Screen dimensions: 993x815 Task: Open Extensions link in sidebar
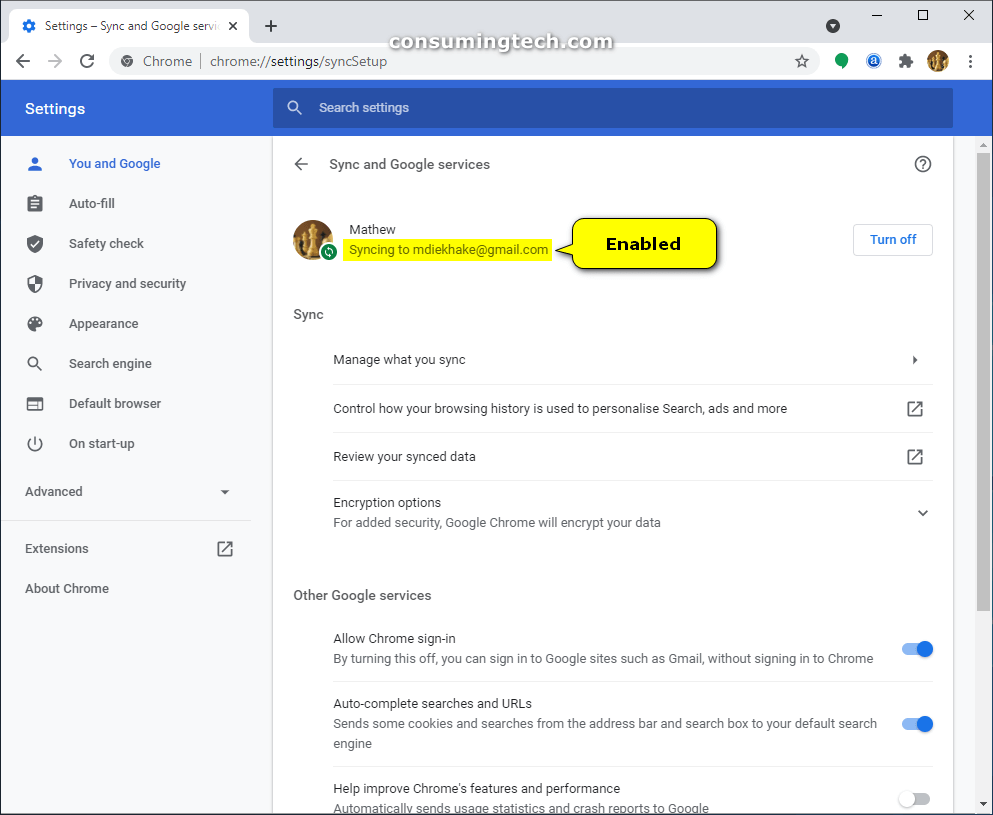[56, 548]
